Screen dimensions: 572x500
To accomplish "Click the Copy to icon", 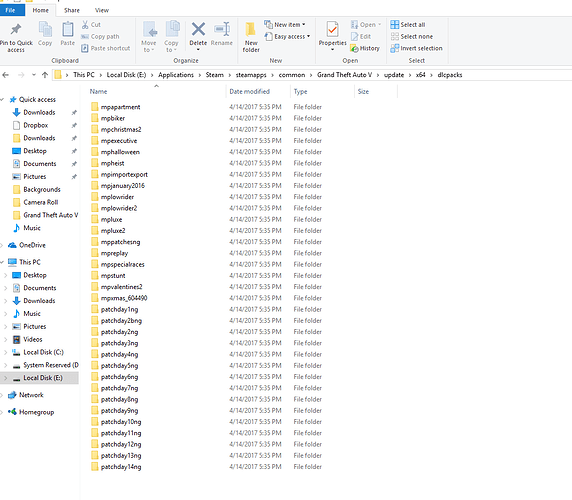I will pyautogui.click(x=172, y=29).
